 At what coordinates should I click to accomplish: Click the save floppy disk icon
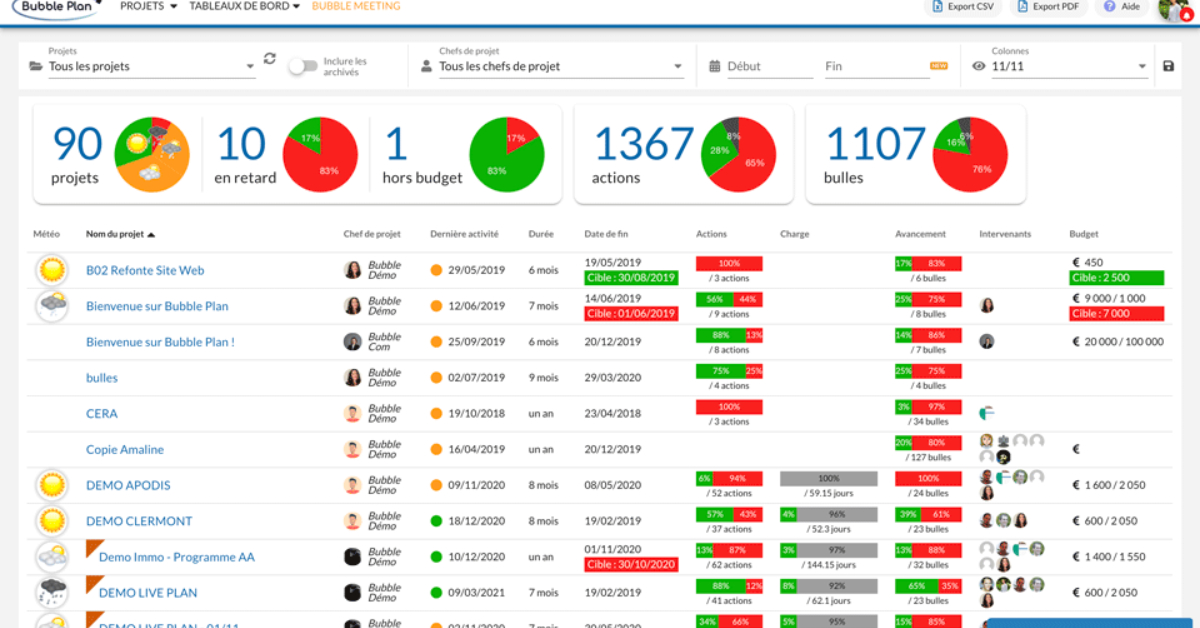pyautogui.click(x=1169, y=66)
